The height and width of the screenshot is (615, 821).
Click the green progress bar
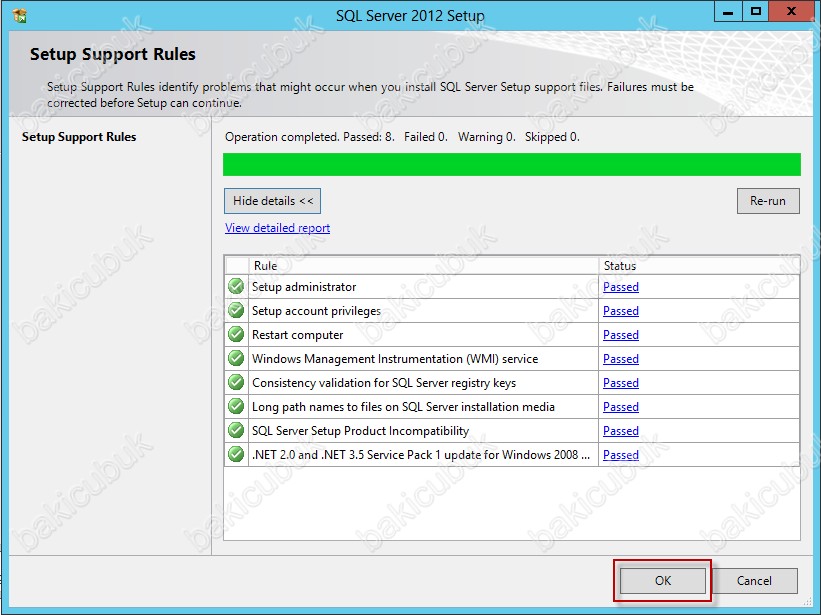coord(511,164)
